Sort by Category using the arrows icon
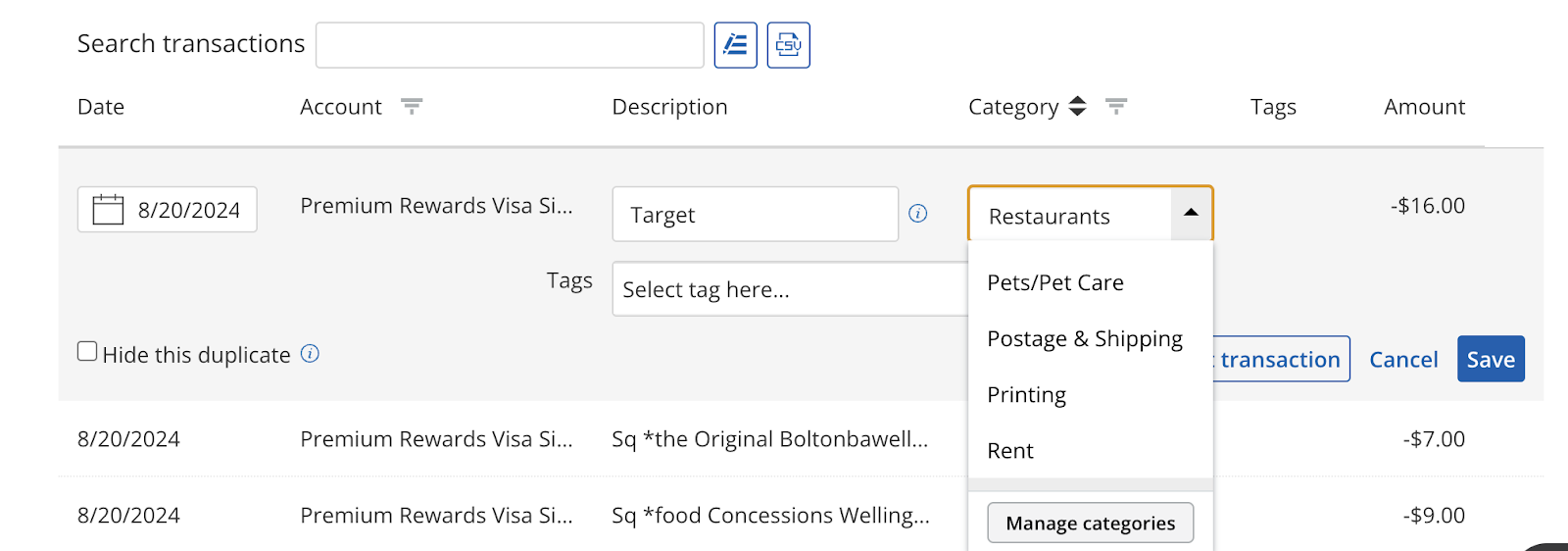Screen dimensions: 1568x551 1077,106
